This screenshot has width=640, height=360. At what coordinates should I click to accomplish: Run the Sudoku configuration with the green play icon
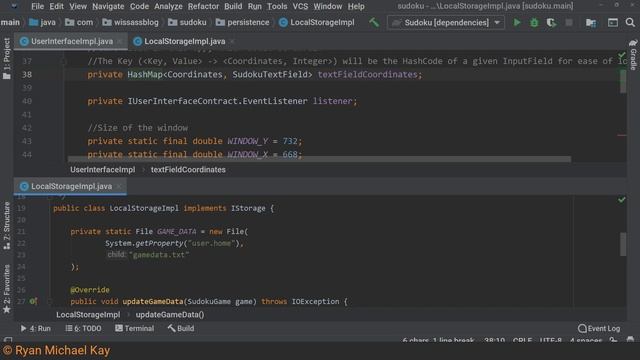click(x=517, y=22)
